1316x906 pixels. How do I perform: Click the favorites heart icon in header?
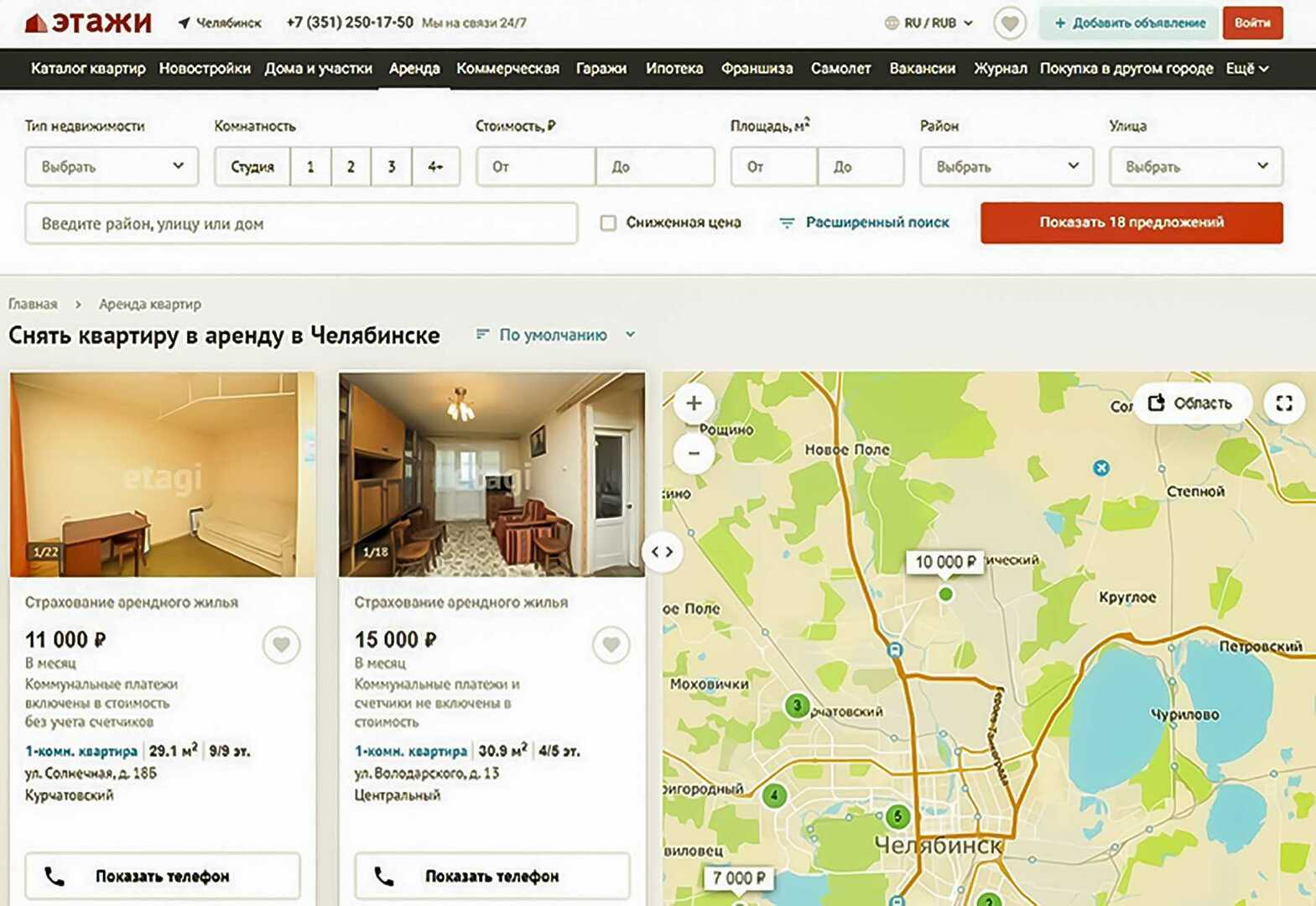(x=1010, y=23)
